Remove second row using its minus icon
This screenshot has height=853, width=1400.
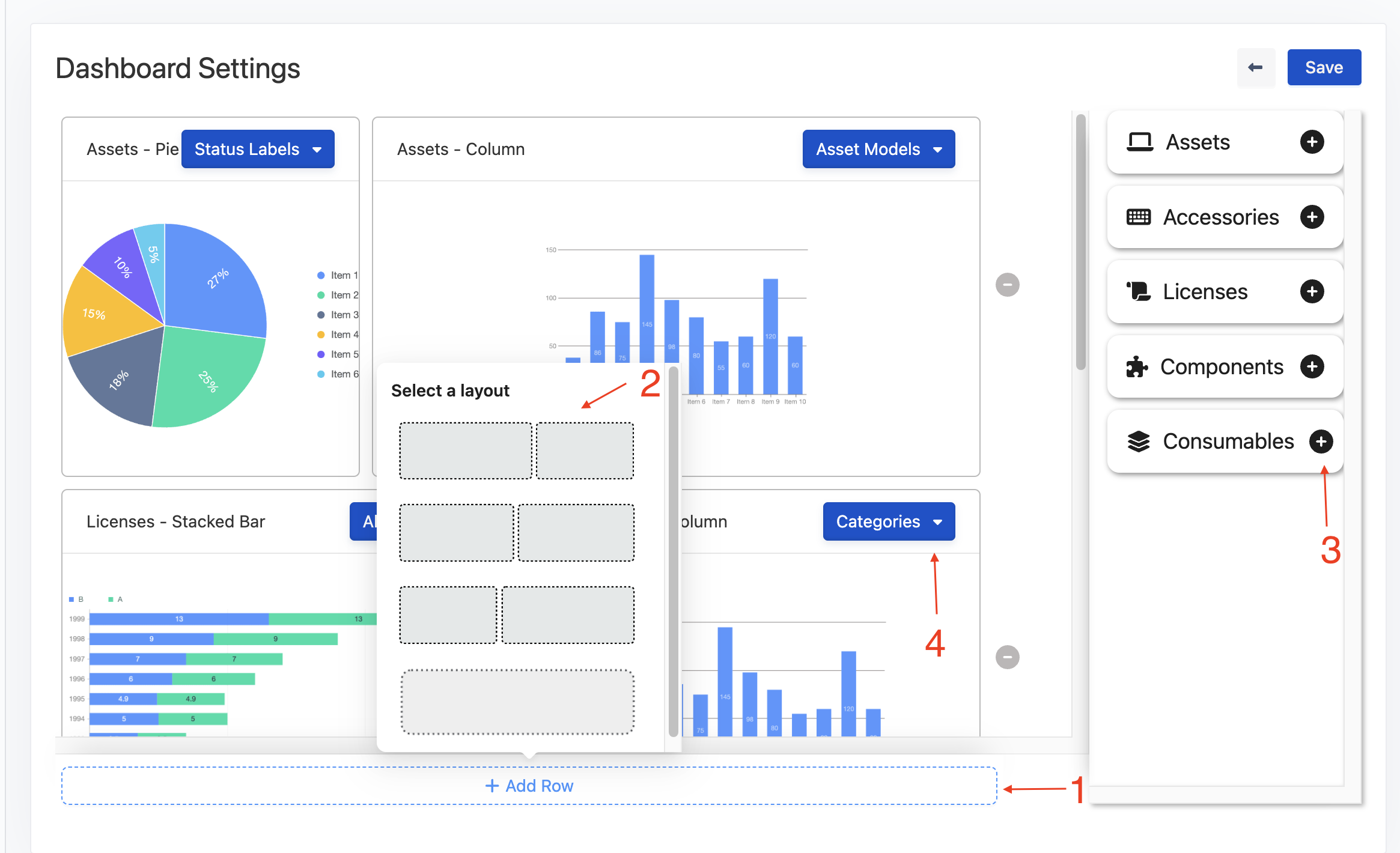pos(1007,657)
